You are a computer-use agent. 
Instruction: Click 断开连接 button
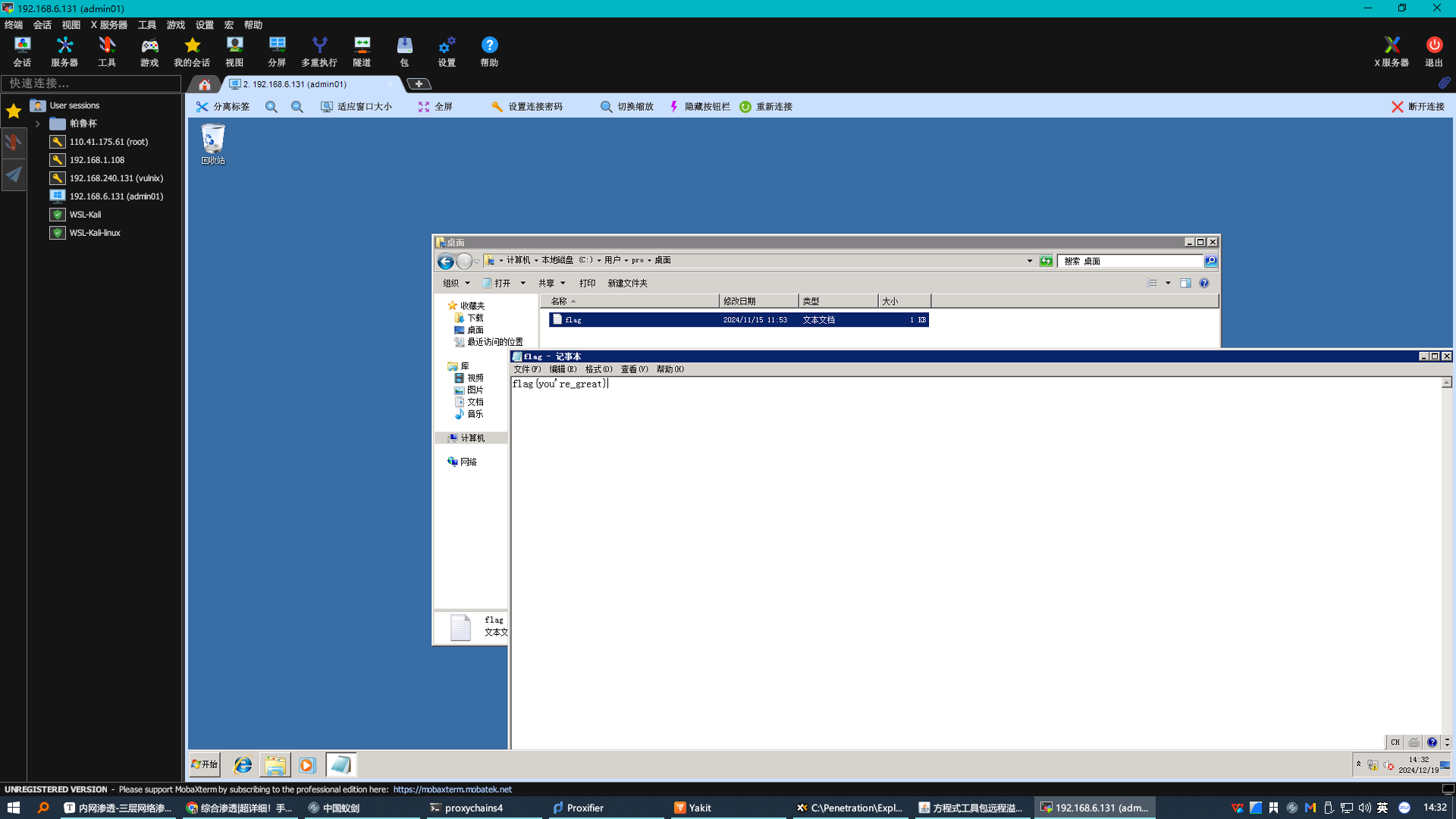(x=1418, y=107)
